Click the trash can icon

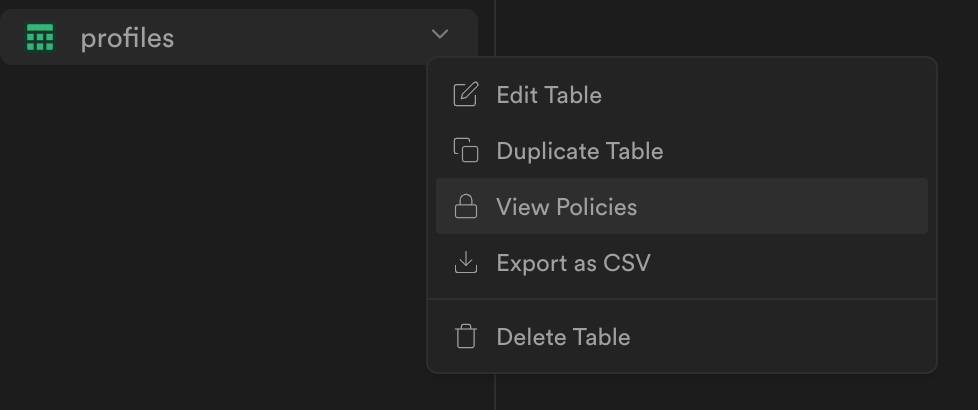pyautogui.click(x=465, y=337)
